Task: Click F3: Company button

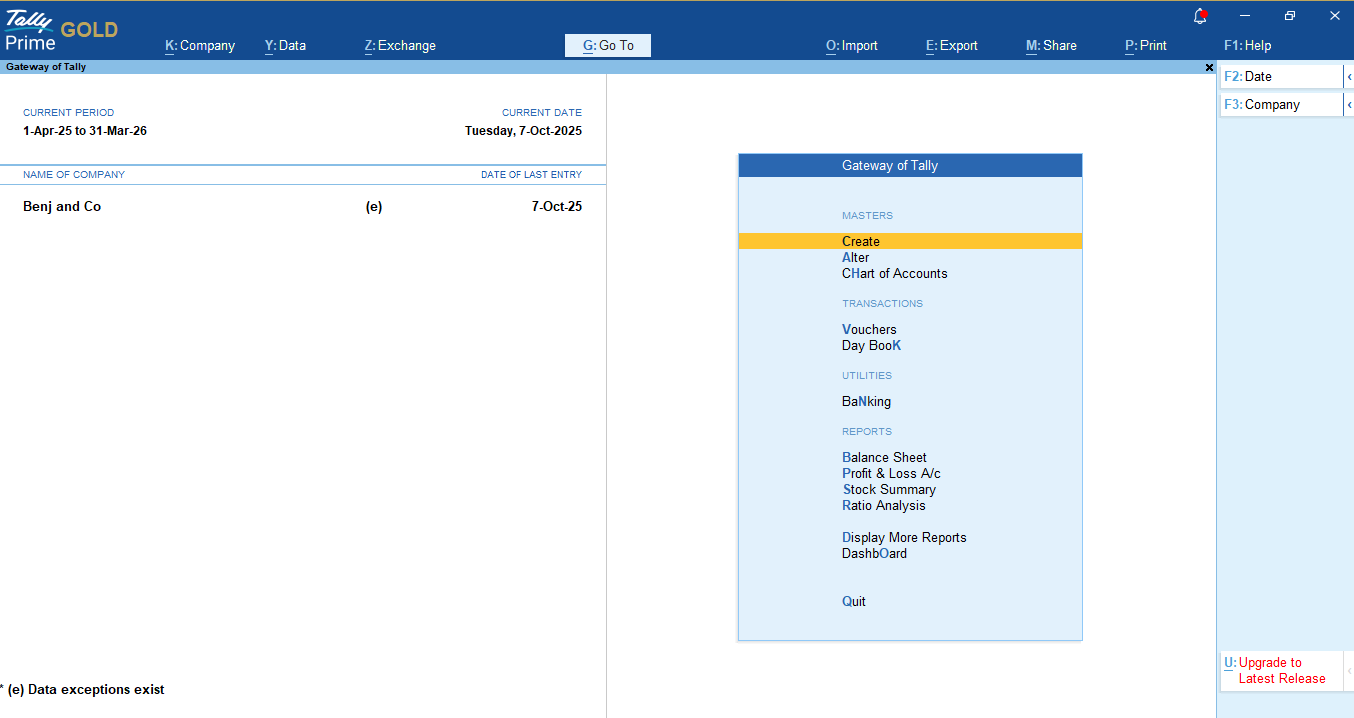Action: point(1281,105)
